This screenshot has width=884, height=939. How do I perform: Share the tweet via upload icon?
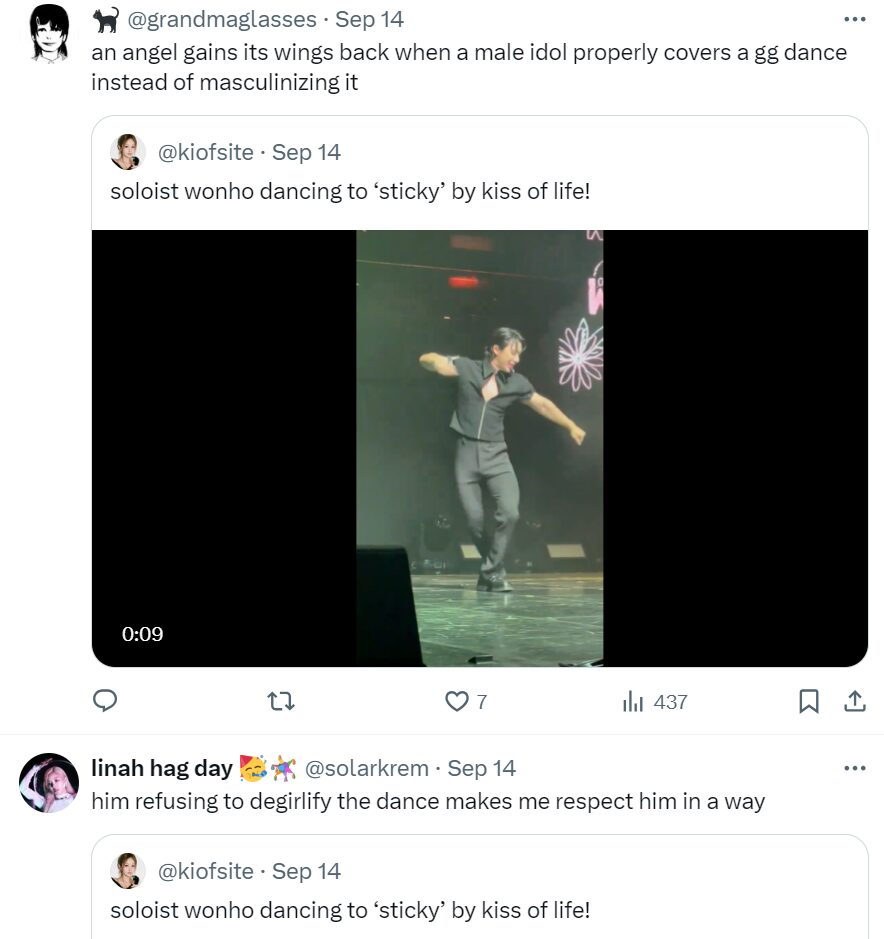(855, 702)
